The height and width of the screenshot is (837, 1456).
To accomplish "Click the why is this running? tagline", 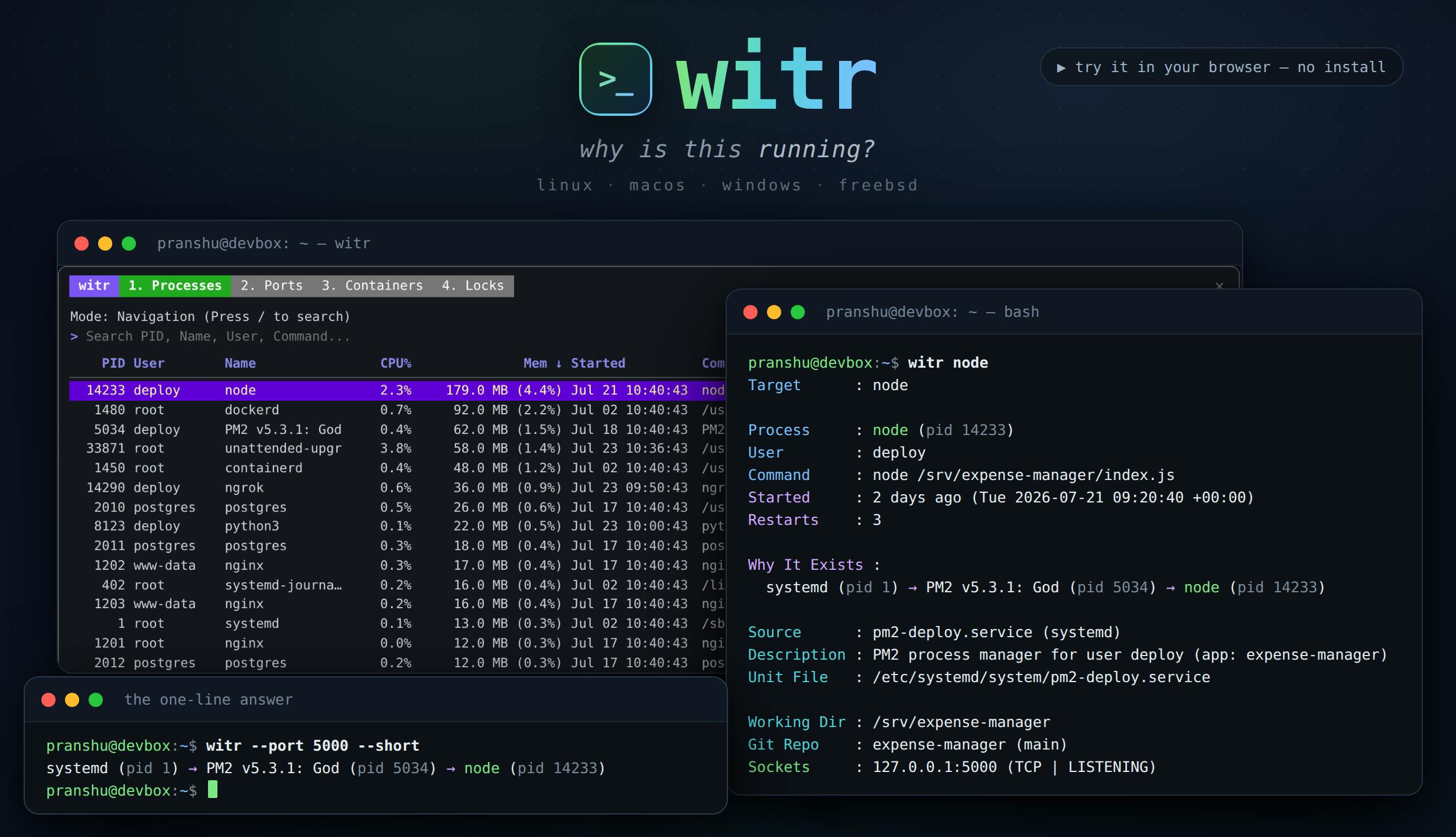I will pyautogui.click(x=727, y=150).
